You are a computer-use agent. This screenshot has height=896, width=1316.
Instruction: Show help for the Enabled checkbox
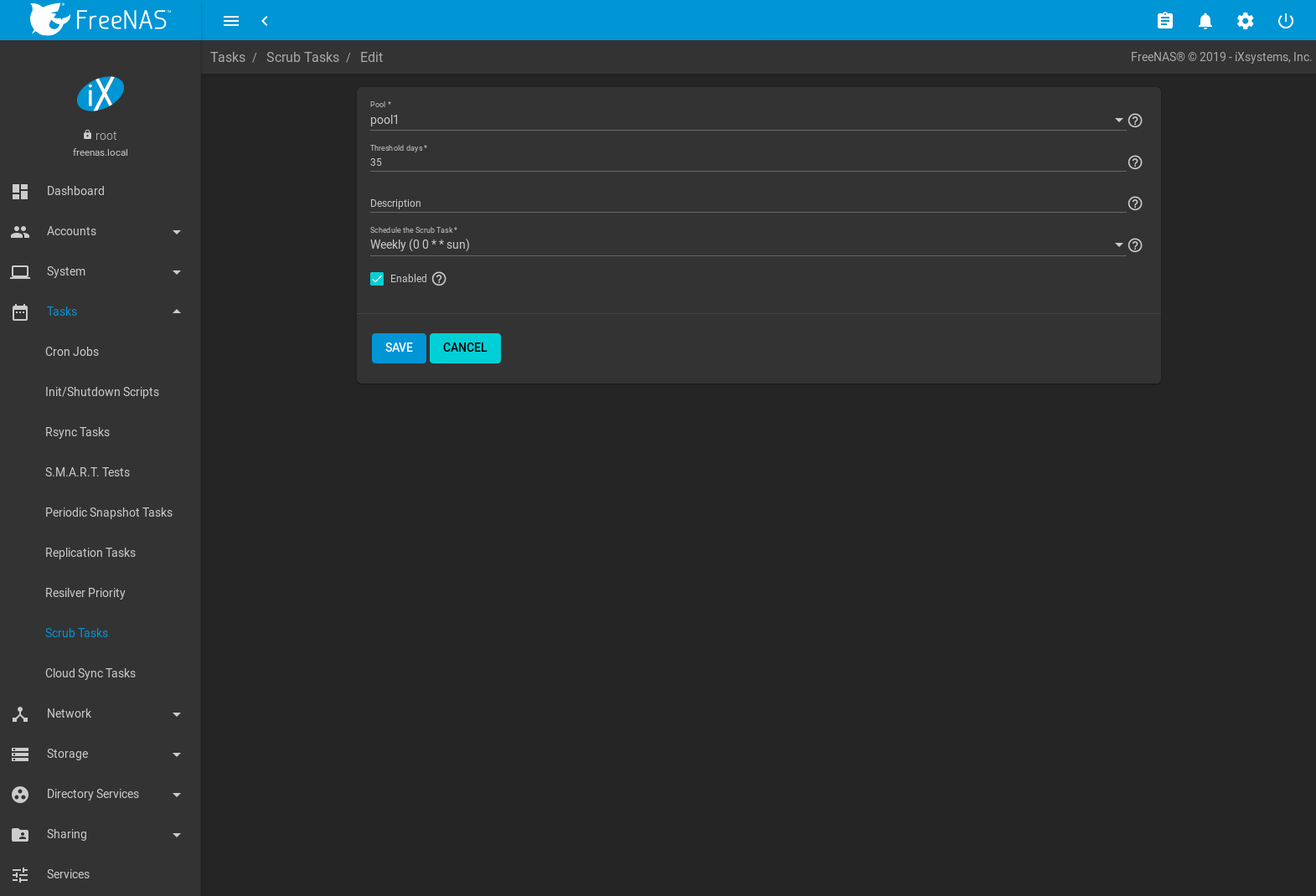pos(439,279)
